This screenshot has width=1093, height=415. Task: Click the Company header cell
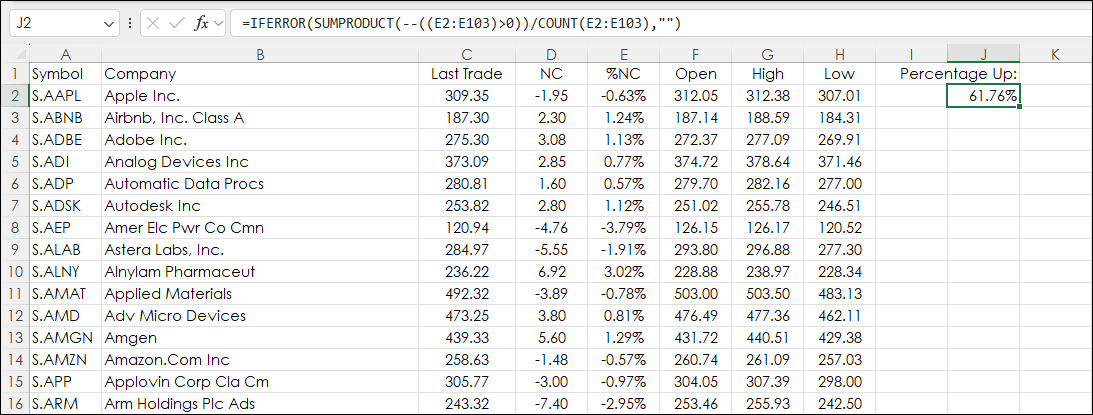260,74
